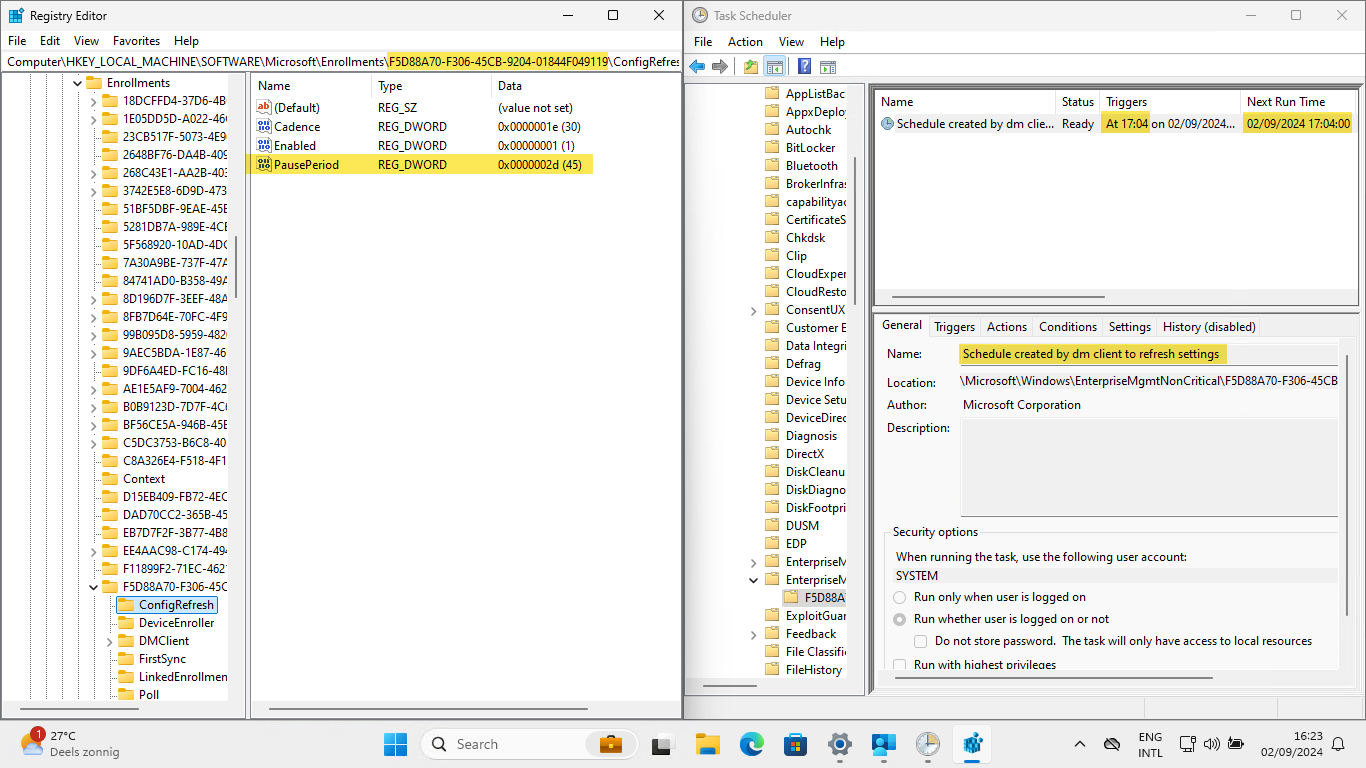This screenshot has height=768, width=1366.
Task: Toggle the Show/Hide Console Tree icon
Action: click(774, 67)
